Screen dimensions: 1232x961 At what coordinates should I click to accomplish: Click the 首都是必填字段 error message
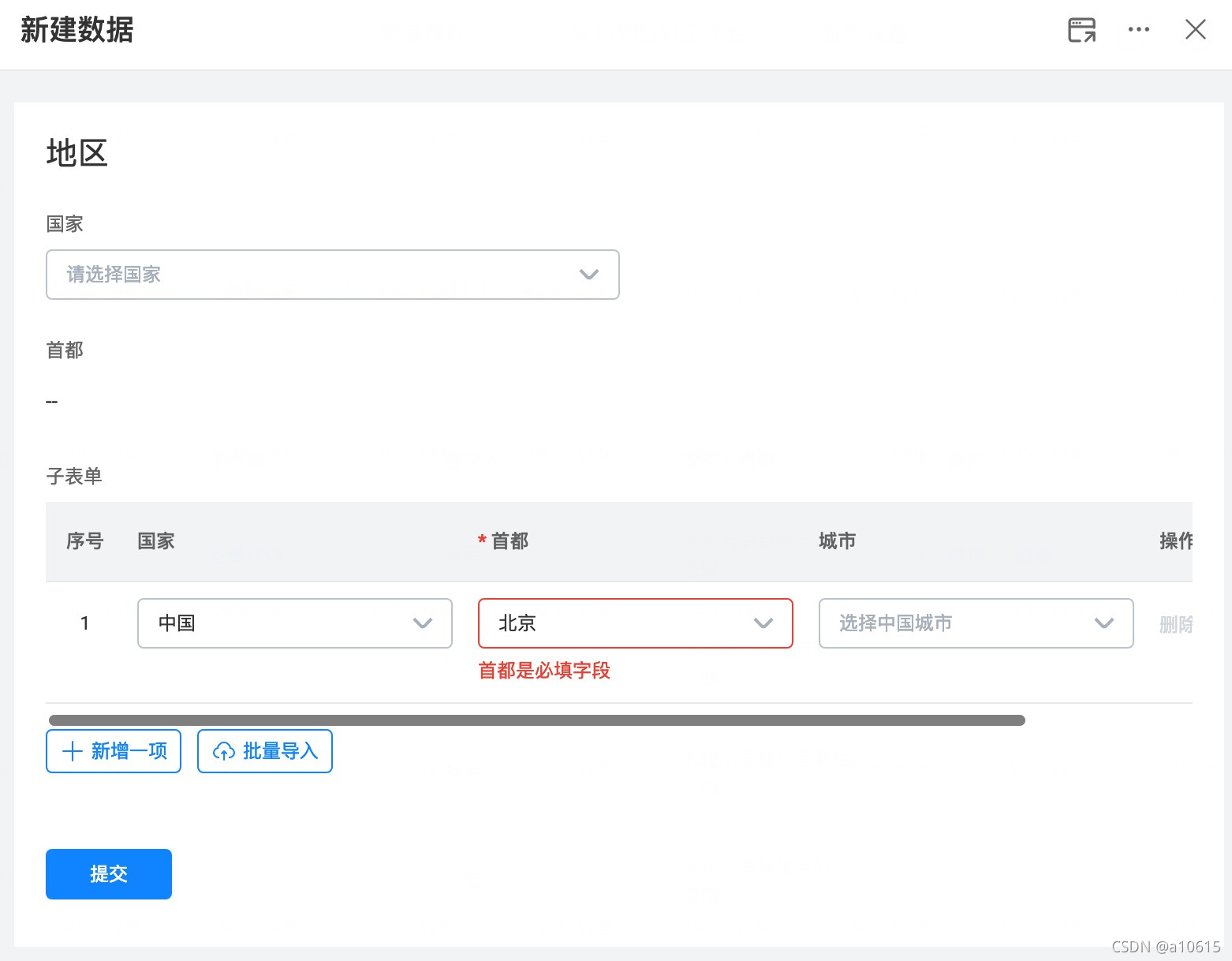click(544, 671)
